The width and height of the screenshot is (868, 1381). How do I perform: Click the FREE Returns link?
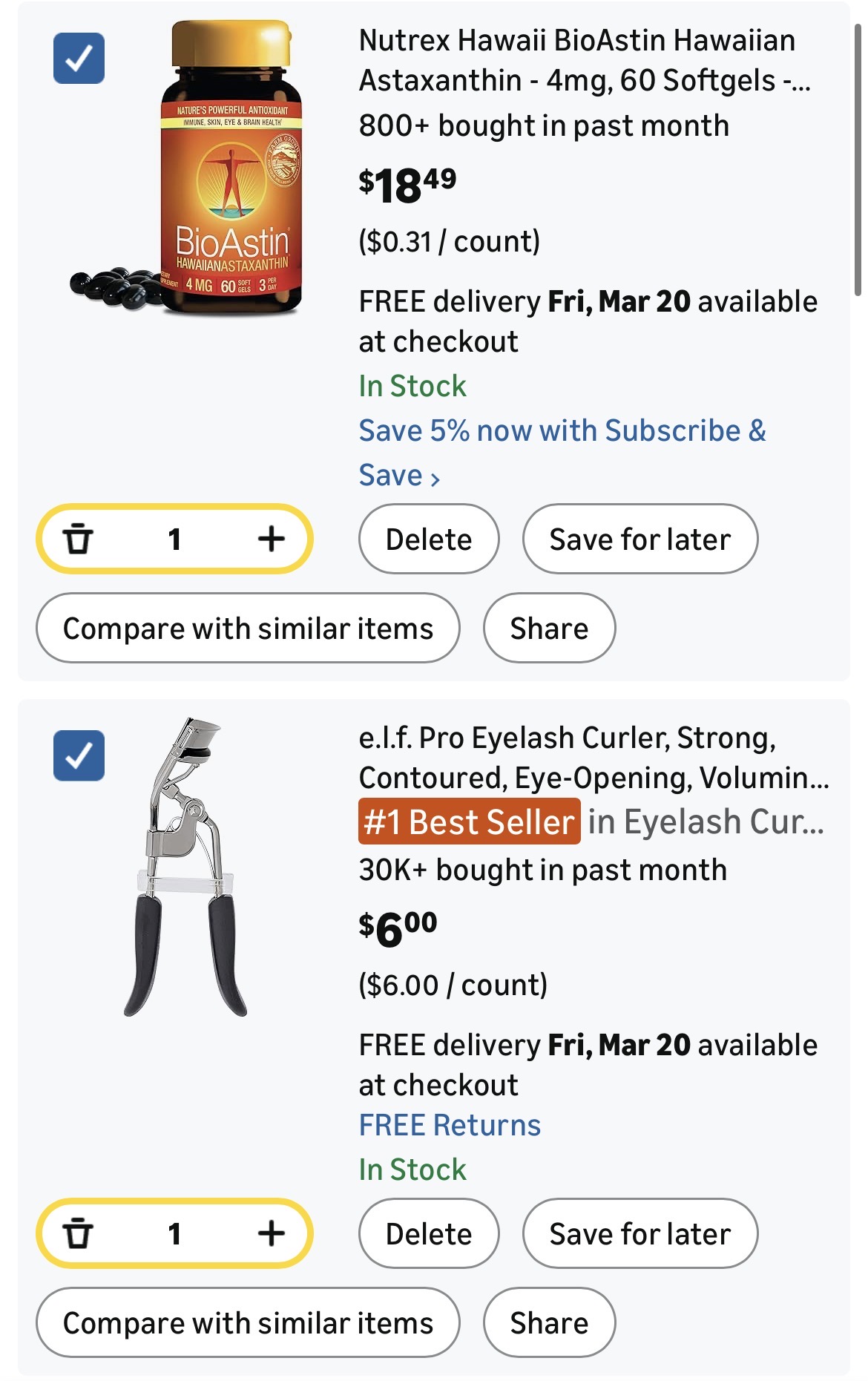point(450,1125)
